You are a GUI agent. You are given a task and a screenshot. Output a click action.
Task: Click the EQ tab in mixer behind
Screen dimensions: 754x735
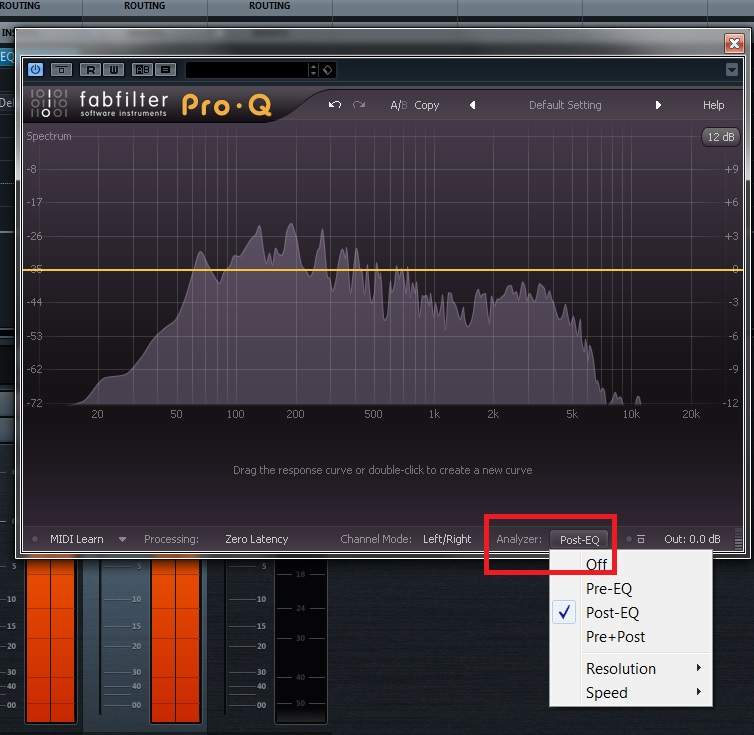pyautogui.click(x=7, y=57)
